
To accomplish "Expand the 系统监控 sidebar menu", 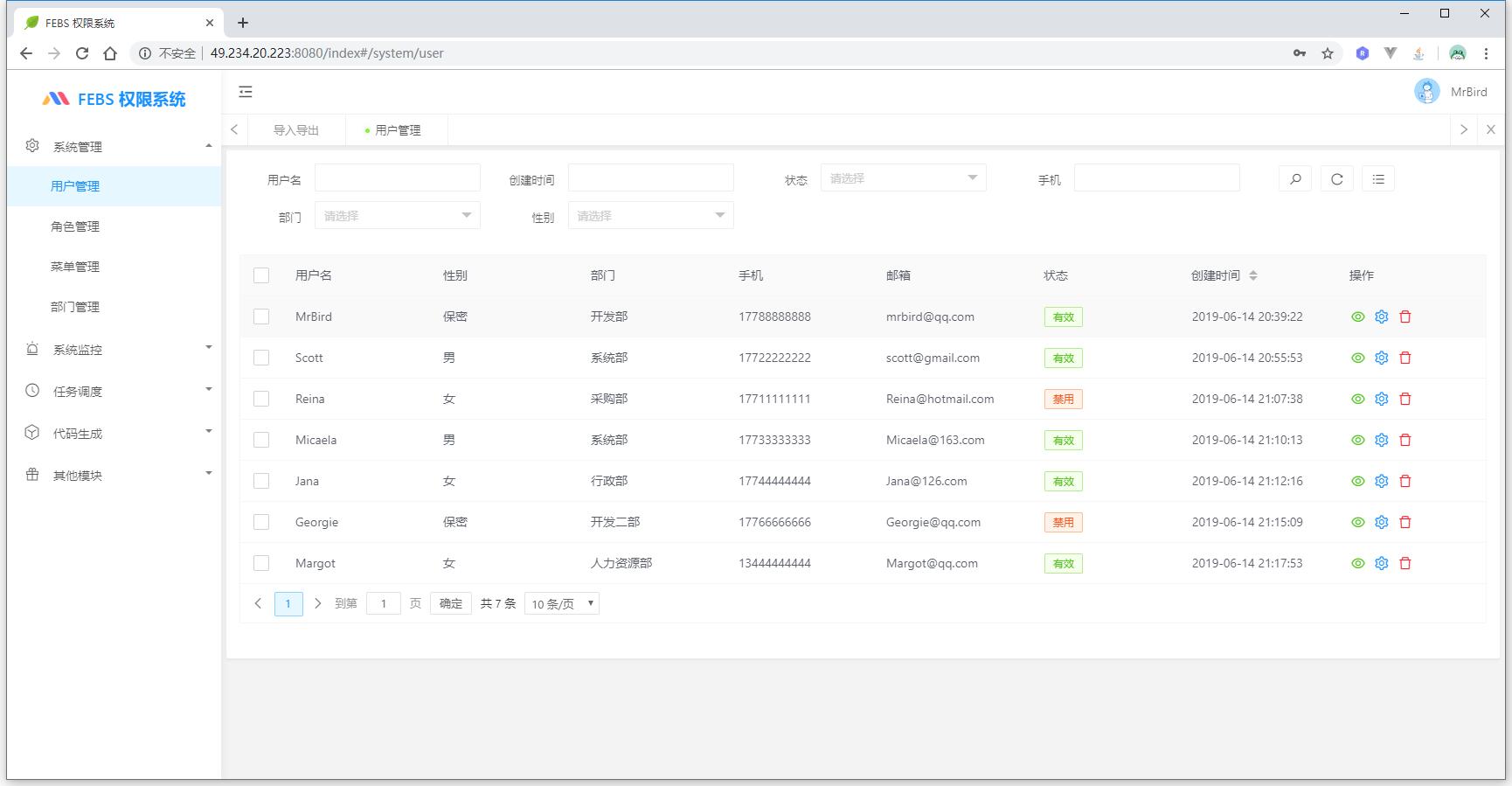I will tap(114, 349).
